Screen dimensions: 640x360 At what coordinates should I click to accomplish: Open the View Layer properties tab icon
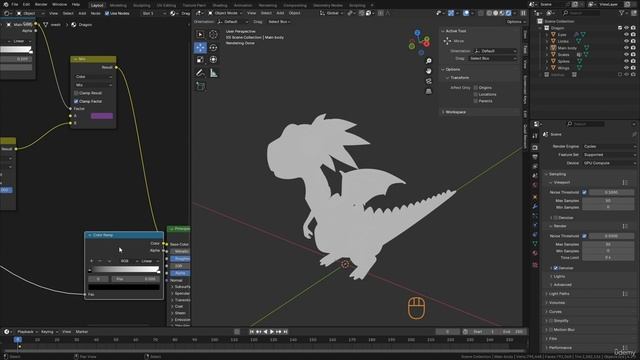pos(535,167)
